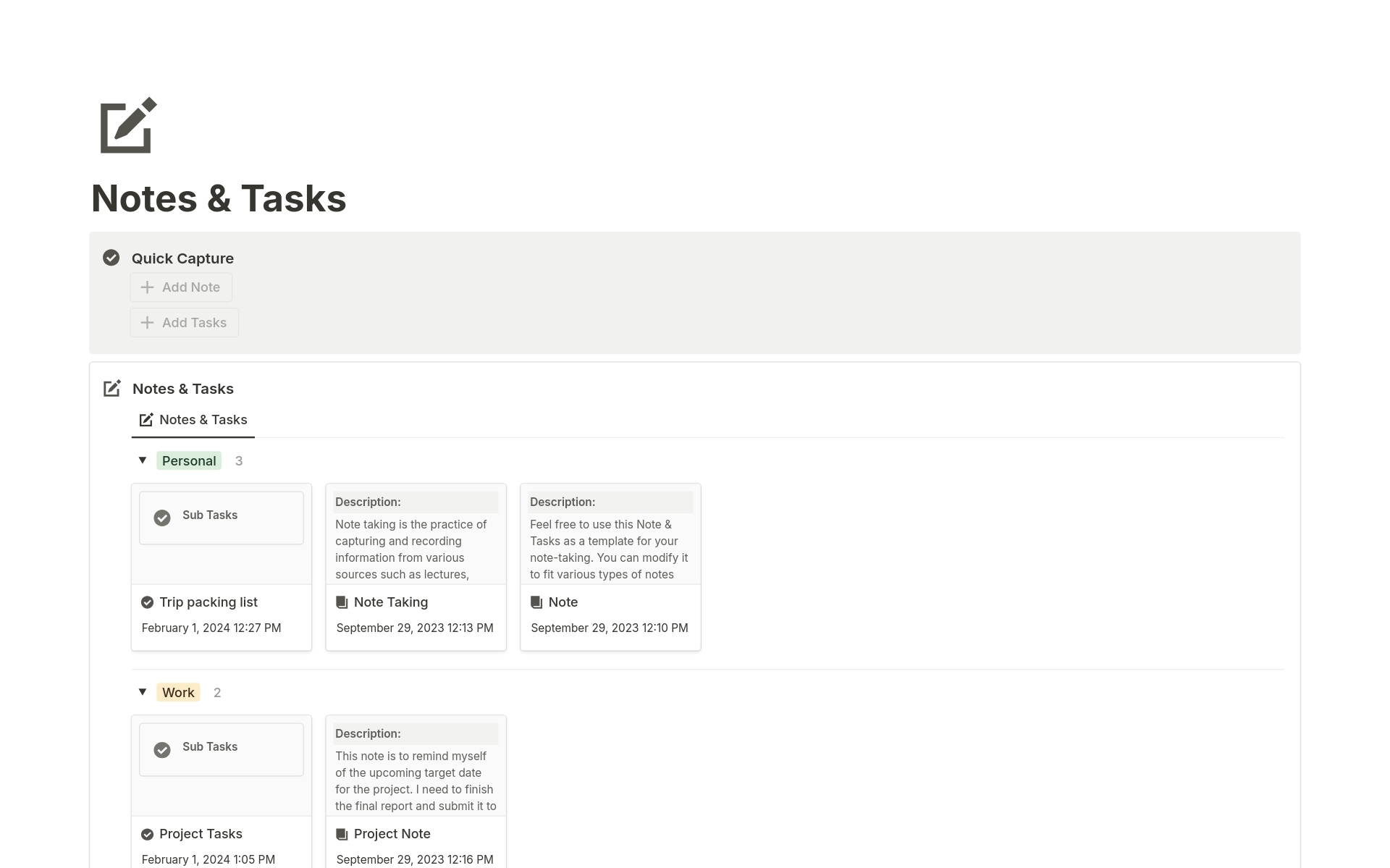Toggle Sub Tasks checkbox in Work section

click(162, 748)
